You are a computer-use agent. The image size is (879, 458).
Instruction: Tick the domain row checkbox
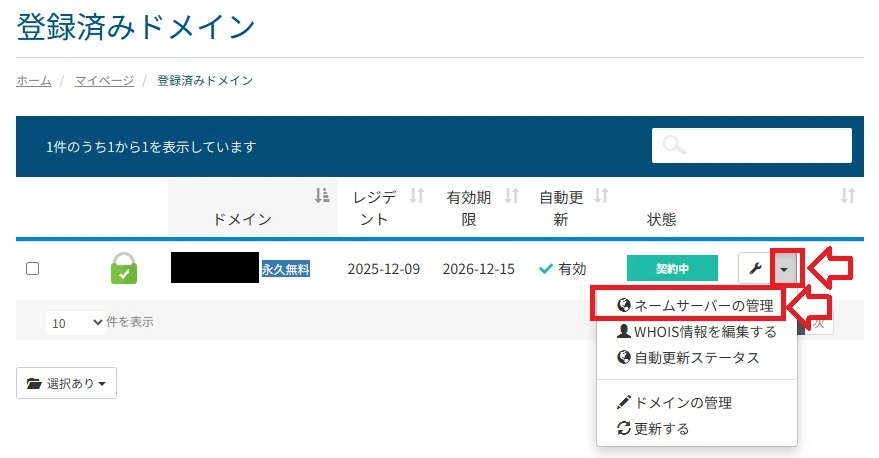click(33, 269)
